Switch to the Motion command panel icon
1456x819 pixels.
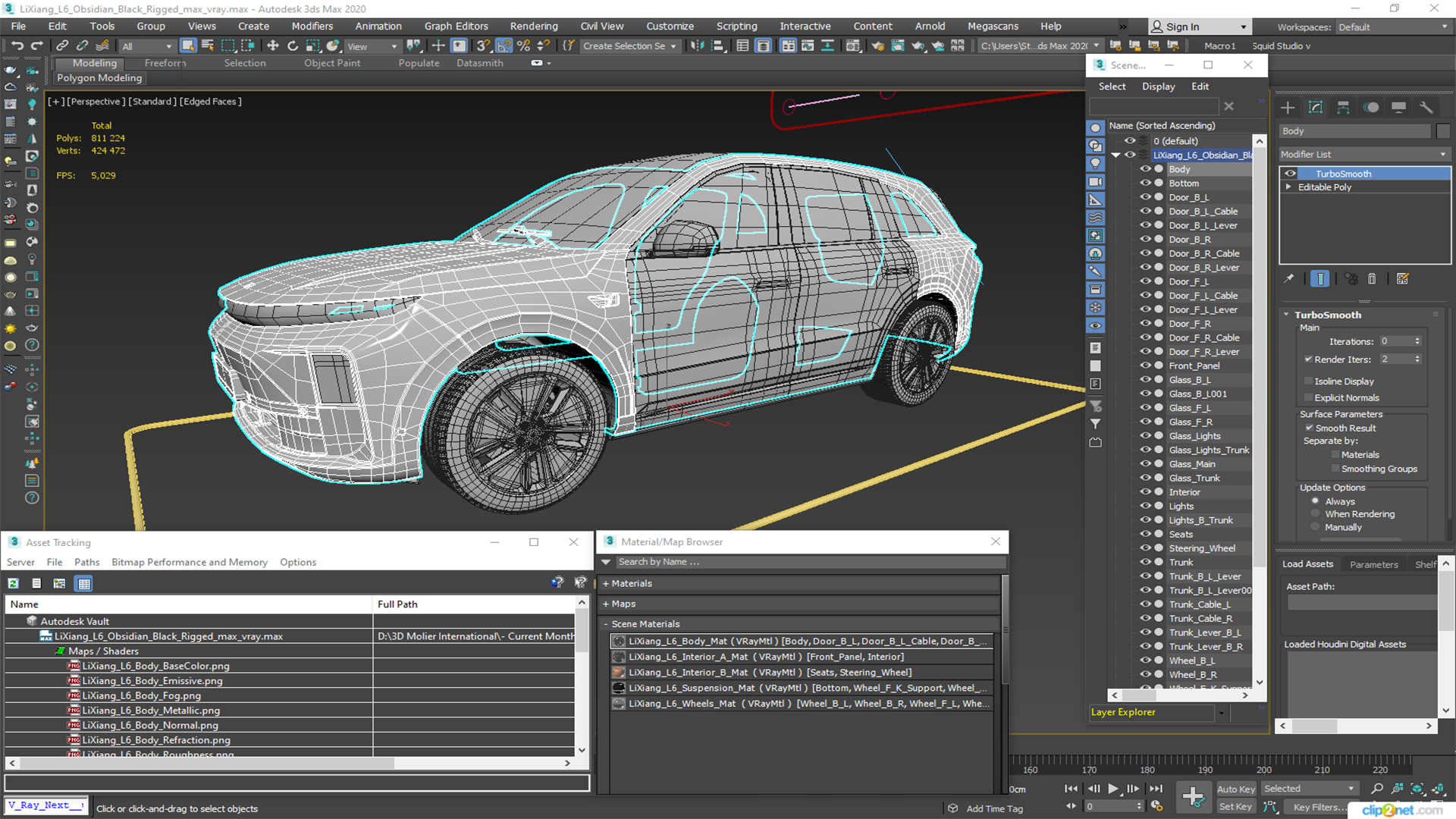[1371, 108]
